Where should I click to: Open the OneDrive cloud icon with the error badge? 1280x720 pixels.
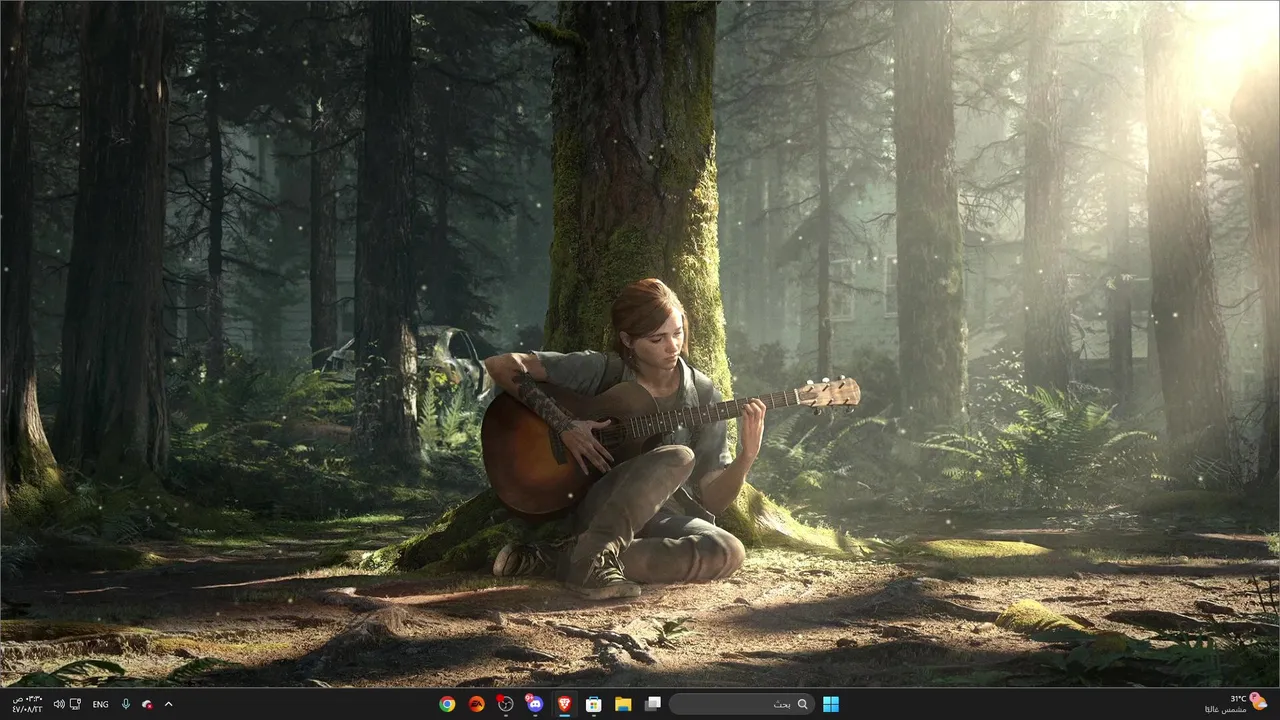(x=148, y=704)
